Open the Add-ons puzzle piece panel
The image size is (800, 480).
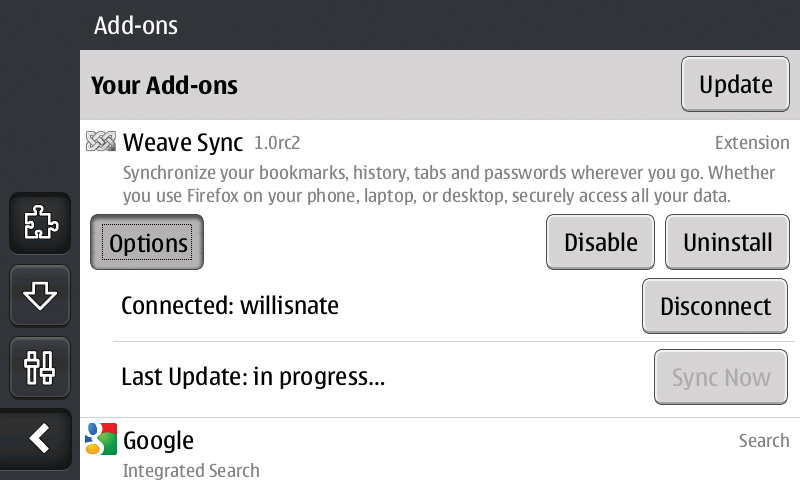40,223
